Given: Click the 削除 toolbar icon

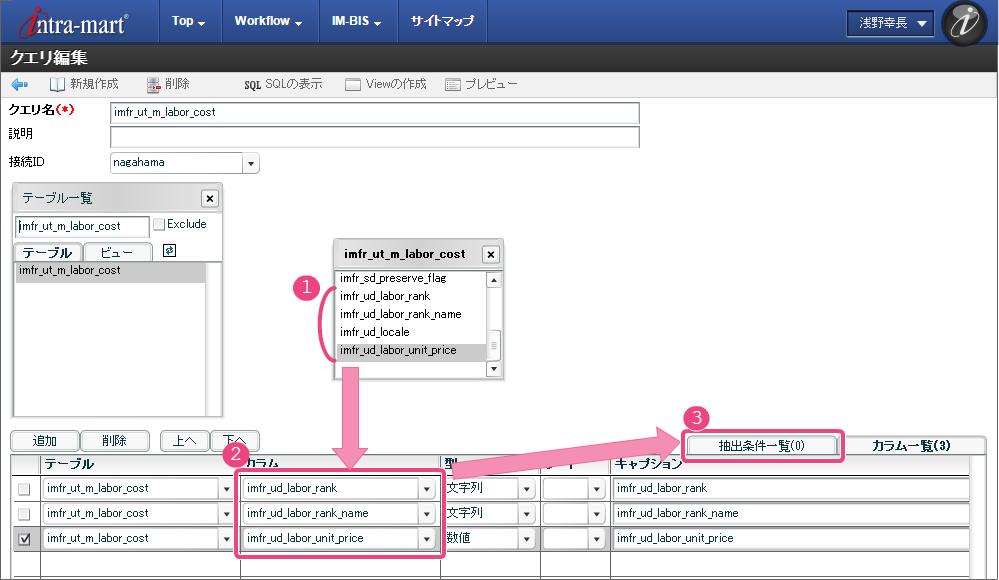Looking at the screenshot, I should pyautogui.click(x=153, y=84).
